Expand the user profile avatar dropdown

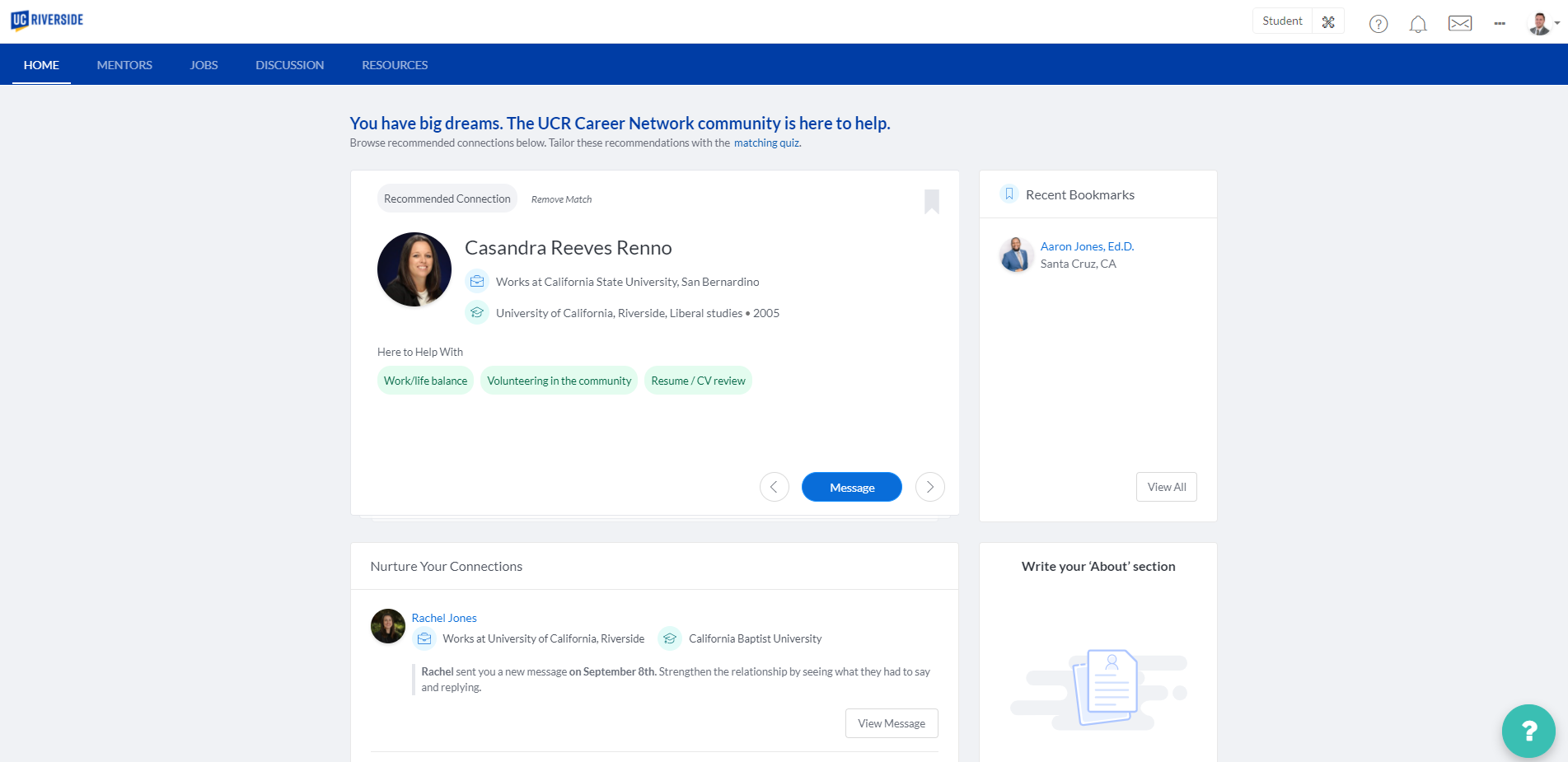[x=1542, y=24]
